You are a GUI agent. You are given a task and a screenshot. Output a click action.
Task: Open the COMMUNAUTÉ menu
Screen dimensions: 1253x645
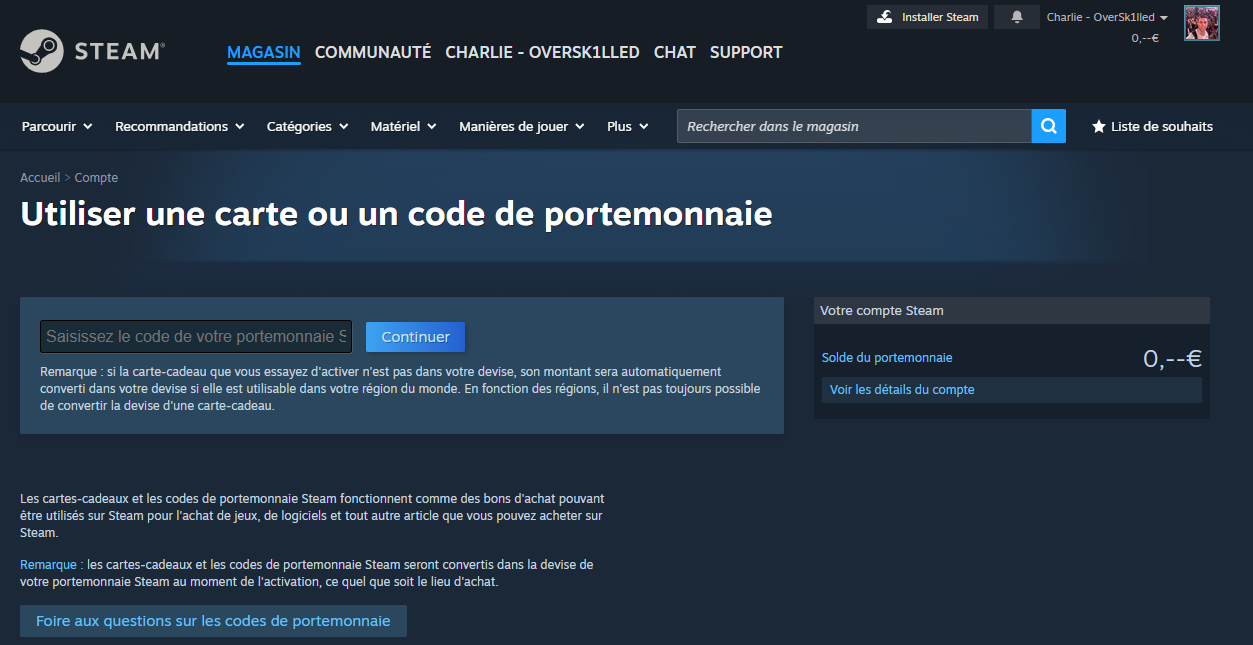pyautogui.click(x=373, y=52)
